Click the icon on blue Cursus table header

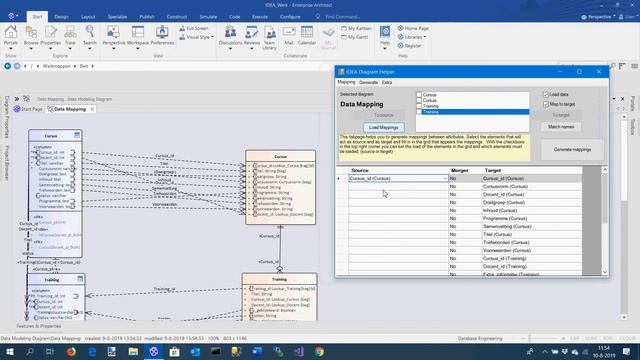coord(77,135)
